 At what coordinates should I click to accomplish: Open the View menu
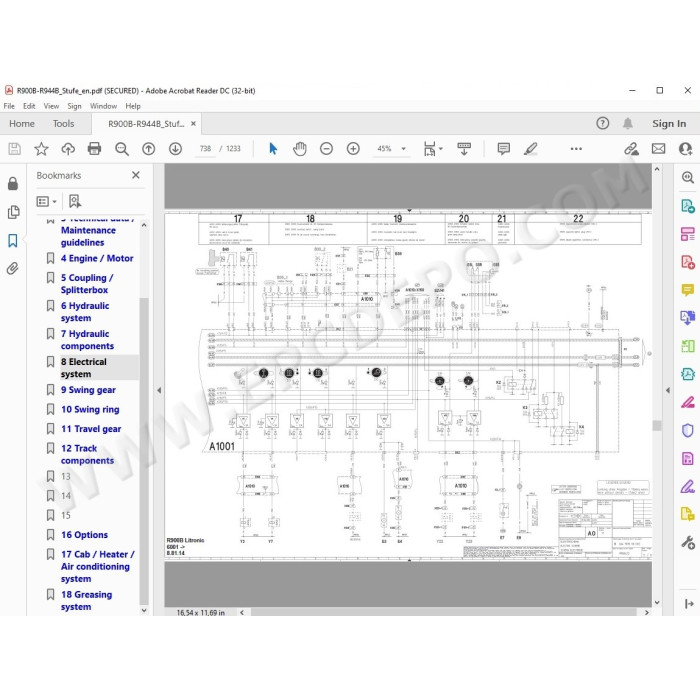pyautogui.click(x=51, y=106)
